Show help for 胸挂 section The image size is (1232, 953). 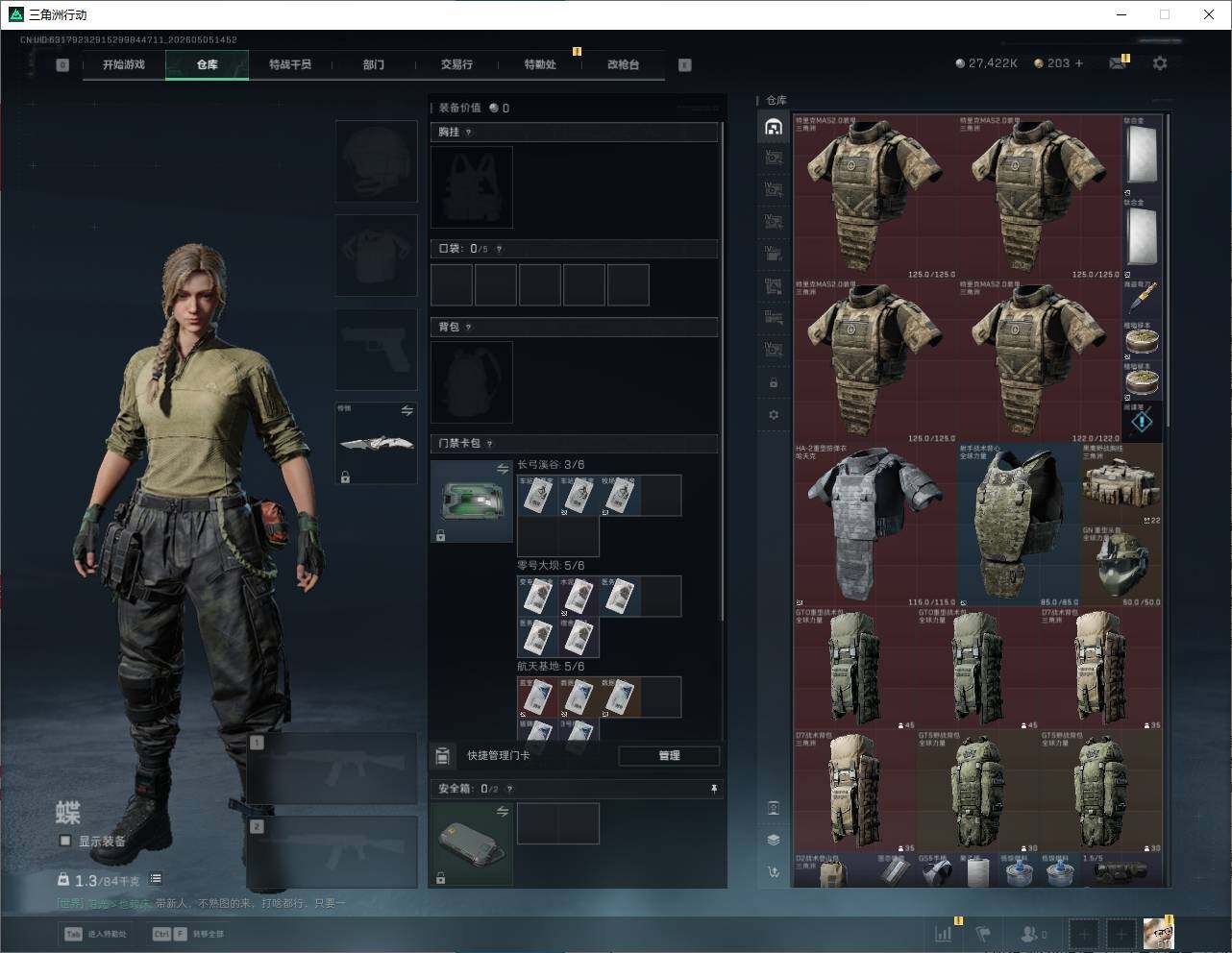tap(468, 132)
